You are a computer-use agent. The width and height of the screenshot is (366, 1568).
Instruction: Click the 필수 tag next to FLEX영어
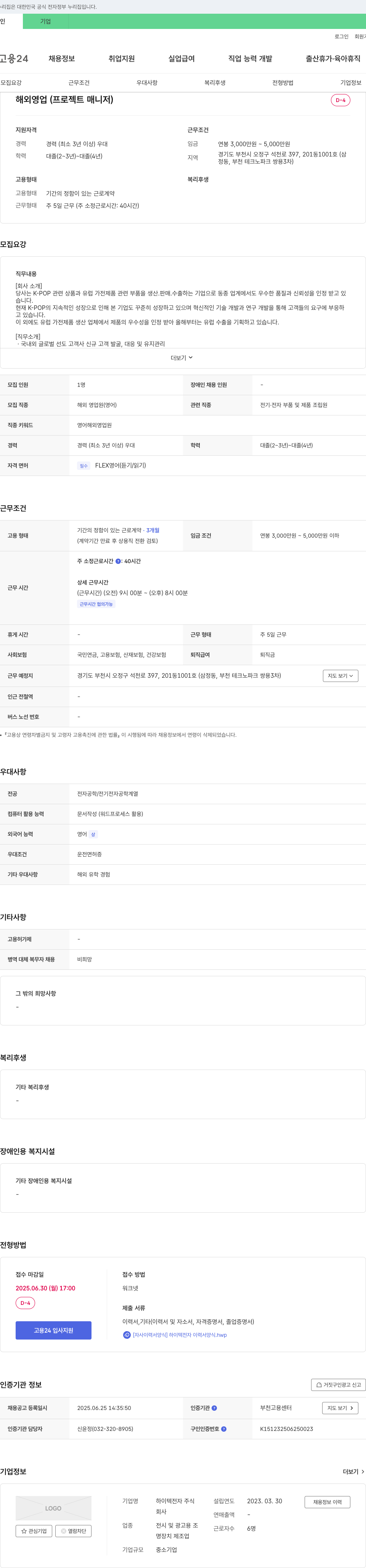pos(83,466)
